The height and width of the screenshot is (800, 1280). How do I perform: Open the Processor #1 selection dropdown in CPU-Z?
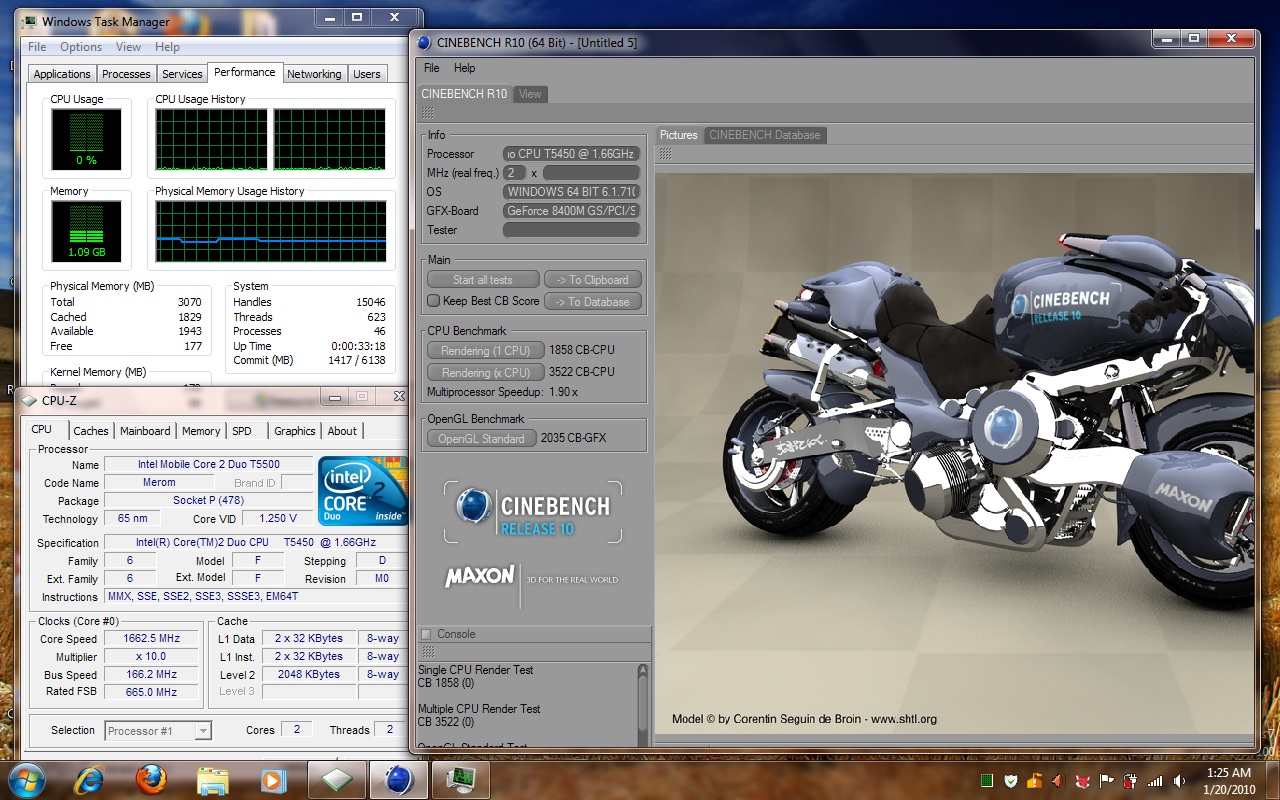[158, 731]
